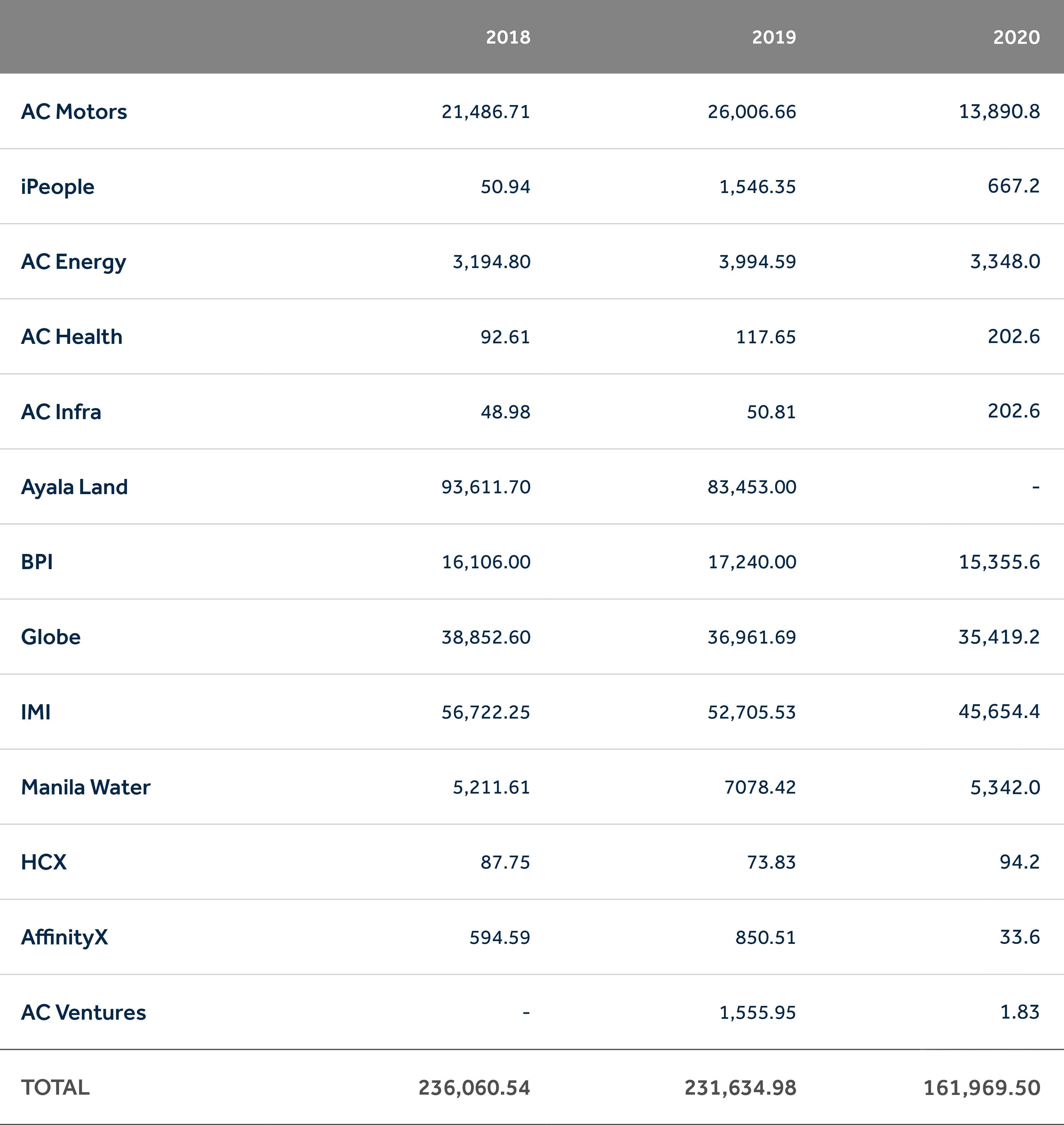Click the 2019 column header
This screenshot has width=1064, height=1125.
(774, 37)
